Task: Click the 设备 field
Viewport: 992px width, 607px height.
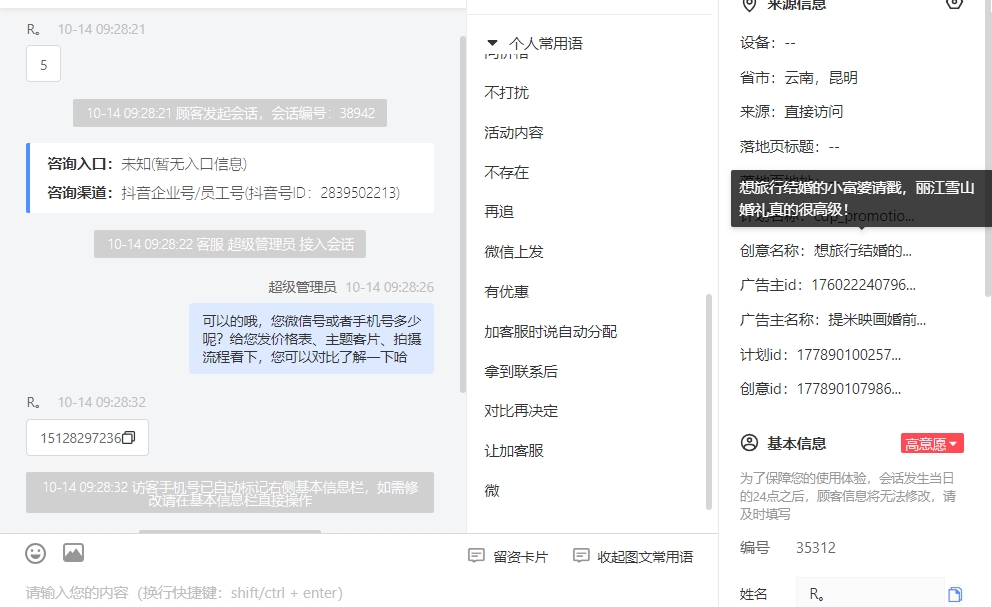Action: click(x=767, y=43)
